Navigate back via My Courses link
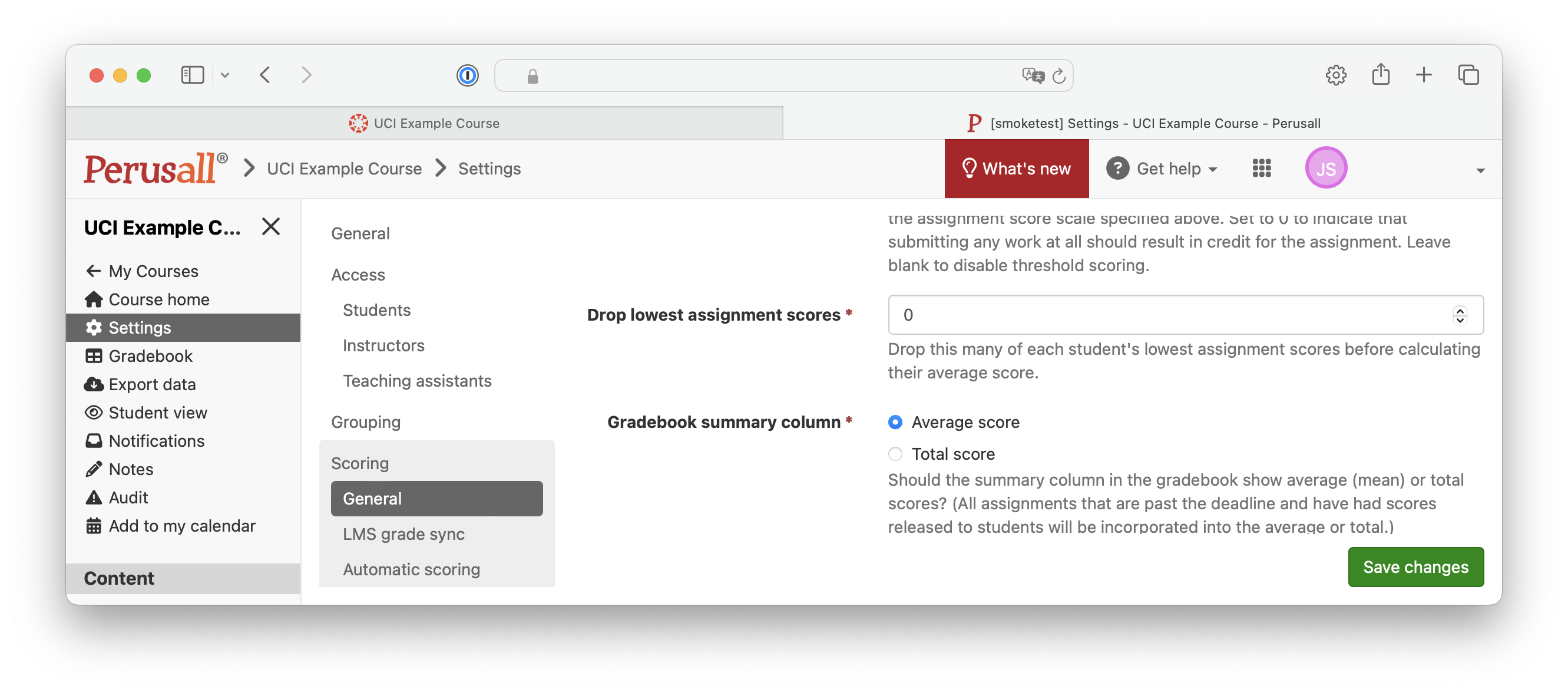The height and width of the screenshot is (692, 1568). click(153, 271)
